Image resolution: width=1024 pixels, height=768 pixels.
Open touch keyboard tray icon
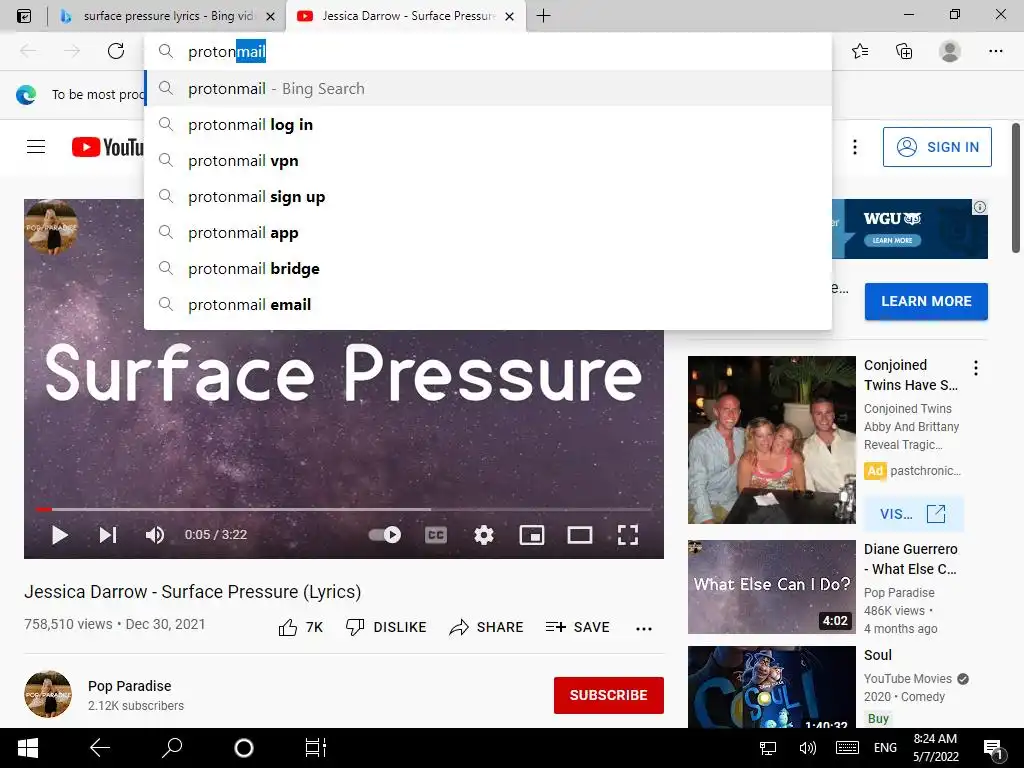(847, 748)
